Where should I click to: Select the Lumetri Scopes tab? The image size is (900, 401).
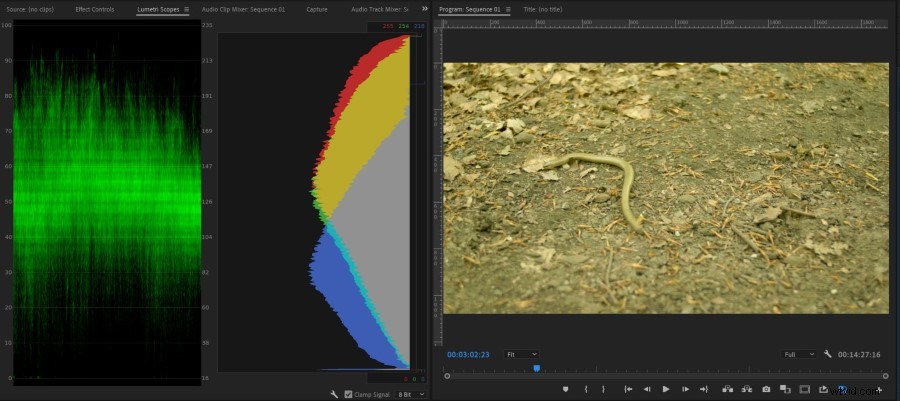pyautogui.click(x=158, y=10)
